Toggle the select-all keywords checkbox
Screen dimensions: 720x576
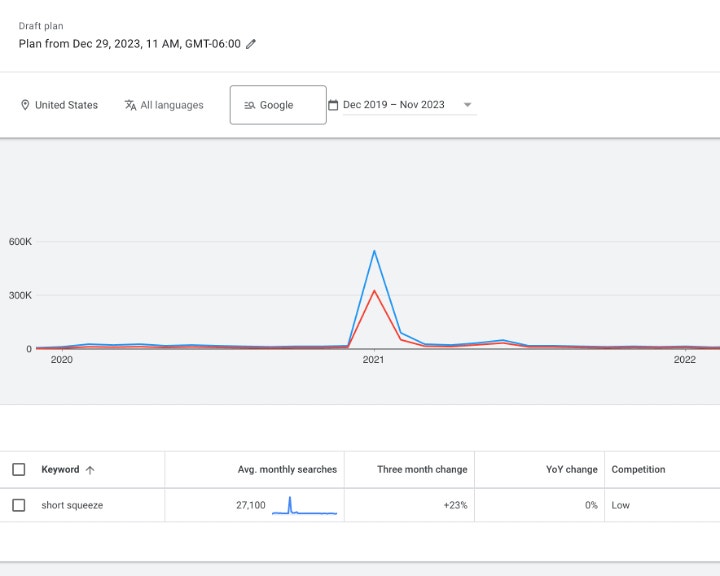(x=18, y=470)
